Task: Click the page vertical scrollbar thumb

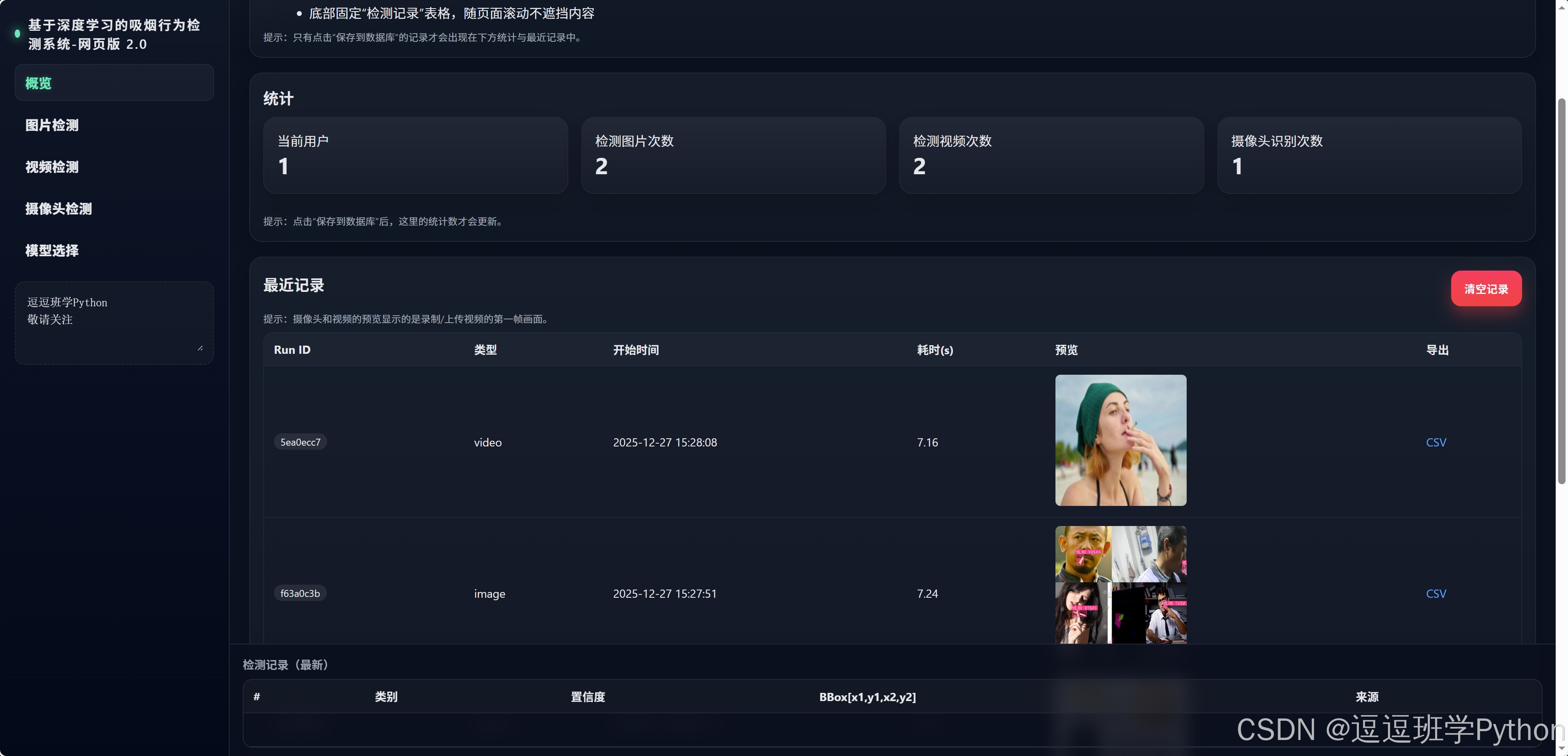Action: (1561, 291)
